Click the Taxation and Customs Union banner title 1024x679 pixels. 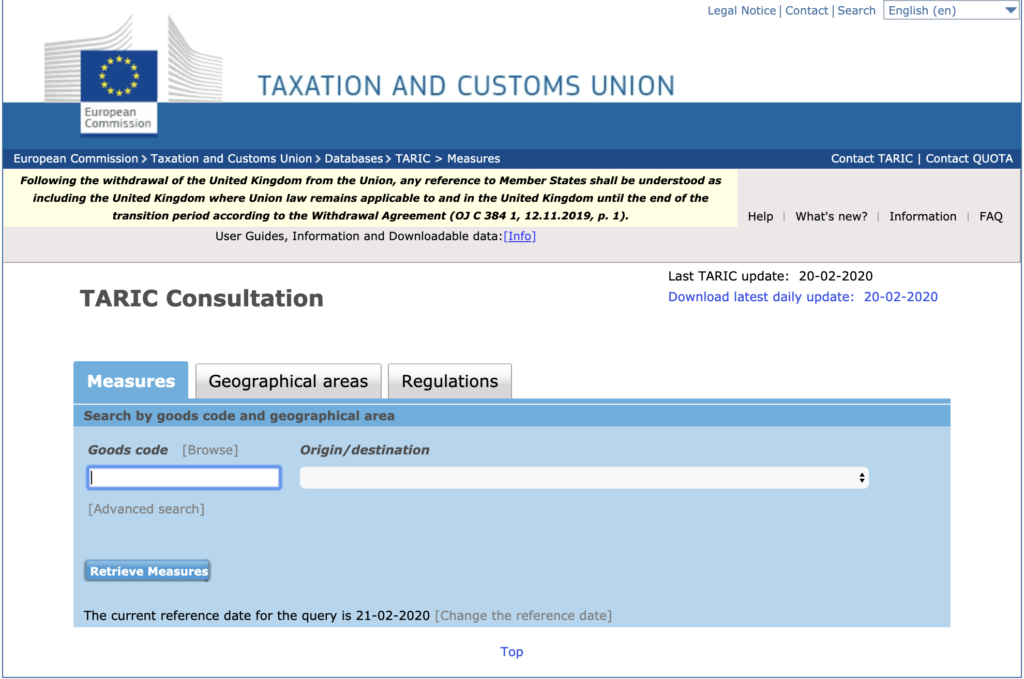(x=466, y=84)
